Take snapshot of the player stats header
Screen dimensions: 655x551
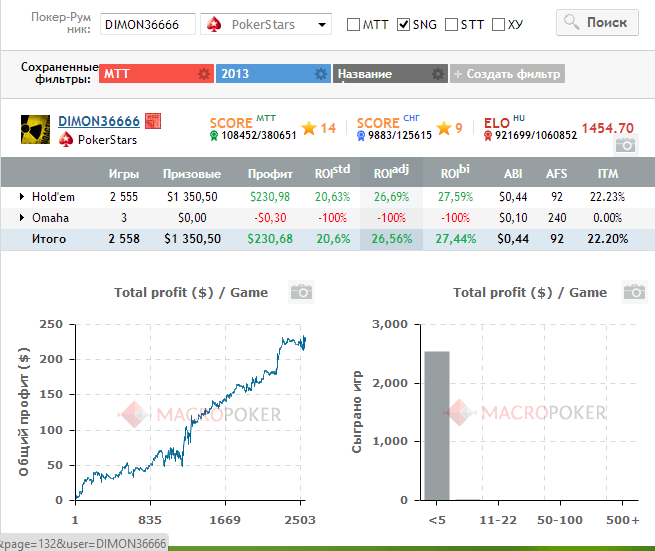click(625, 145)
